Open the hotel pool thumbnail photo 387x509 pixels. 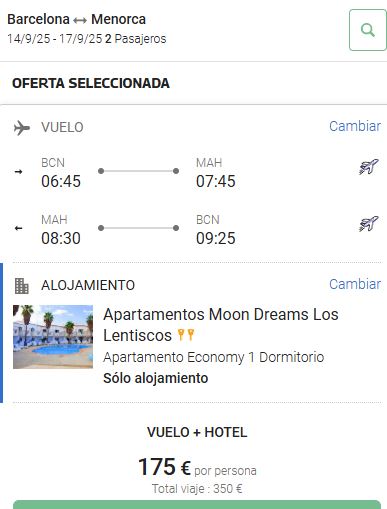[x=53, y=337]
